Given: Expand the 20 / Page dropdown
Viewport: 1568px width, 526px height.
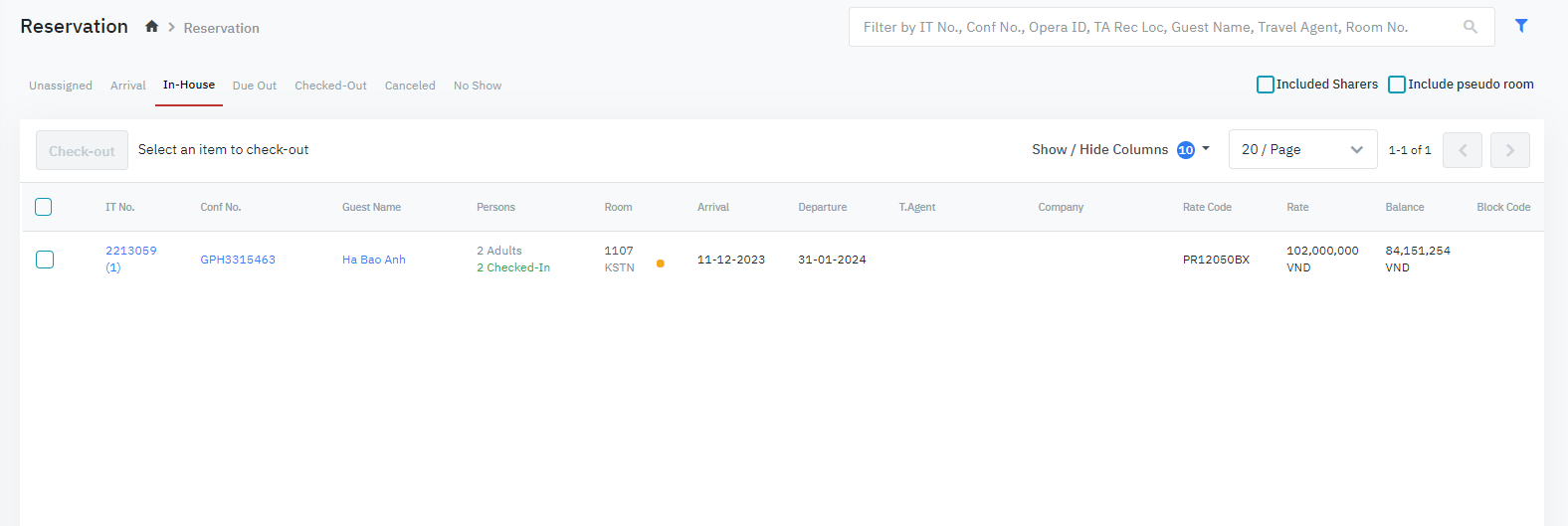Looking at the screenshot, I should (x=1303, y=149).
